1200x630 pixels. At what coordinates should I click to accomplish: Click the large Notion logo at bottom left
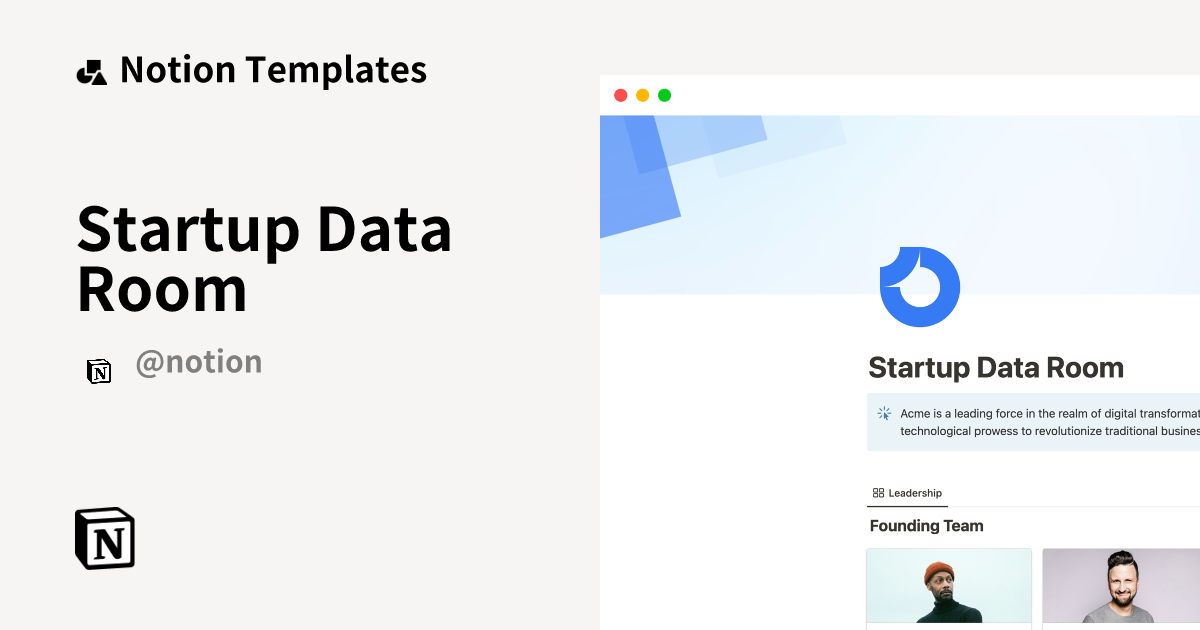105,539
